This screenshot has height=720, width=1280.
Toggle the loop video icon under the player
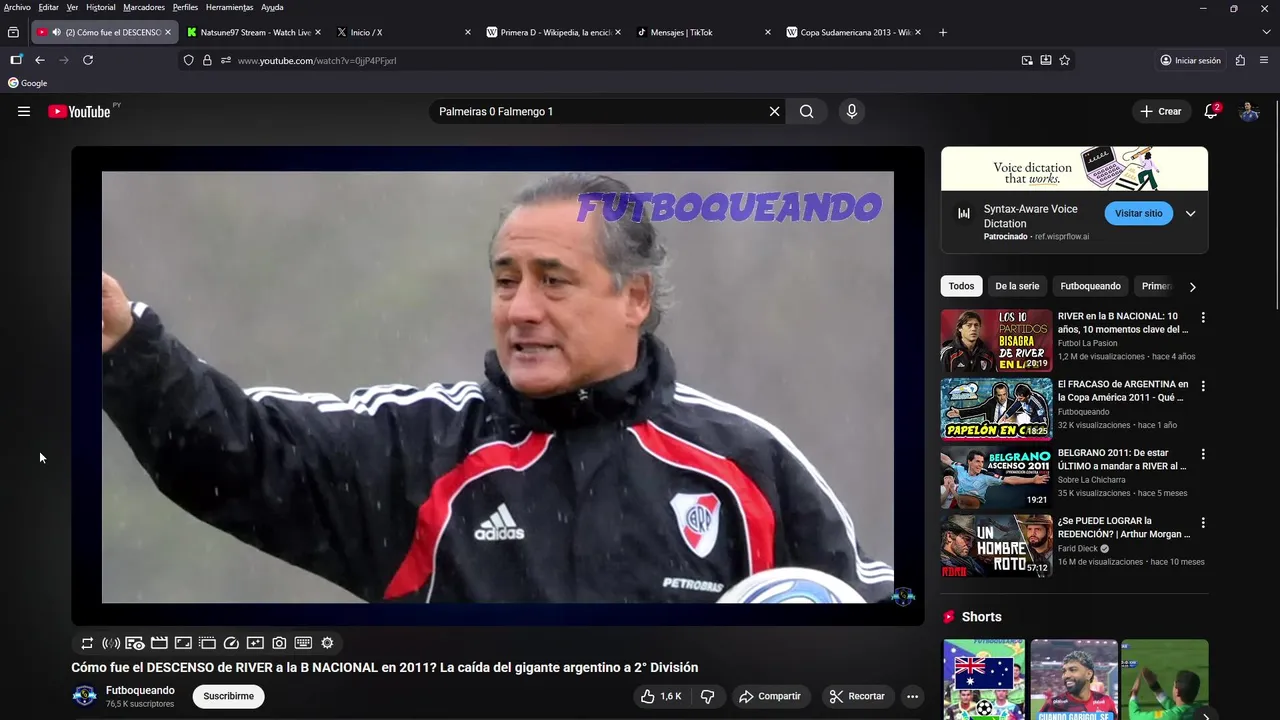pyautogui.click(x=87, y=643)
